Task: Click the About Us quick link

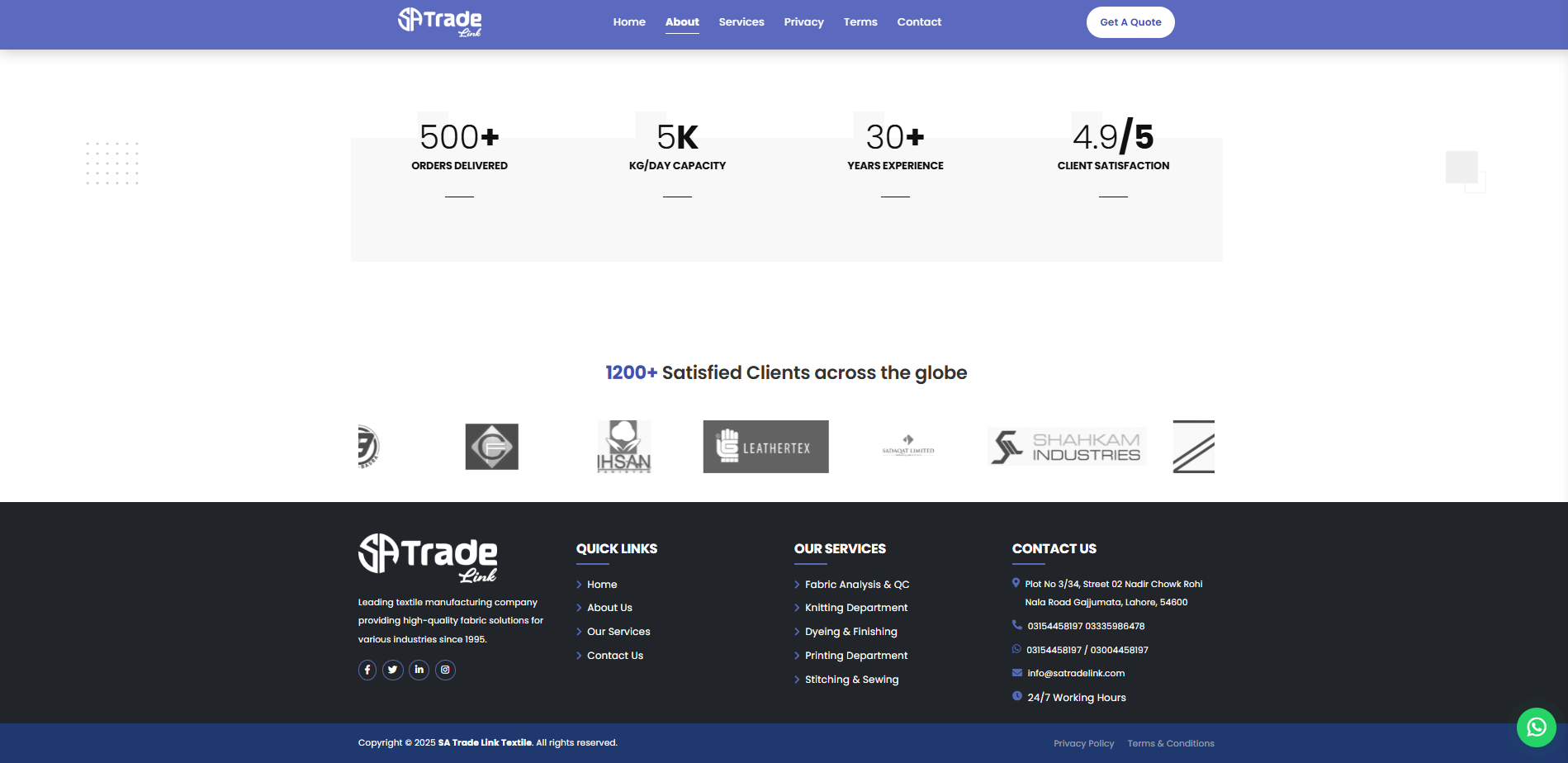Action: pos(609,608)
